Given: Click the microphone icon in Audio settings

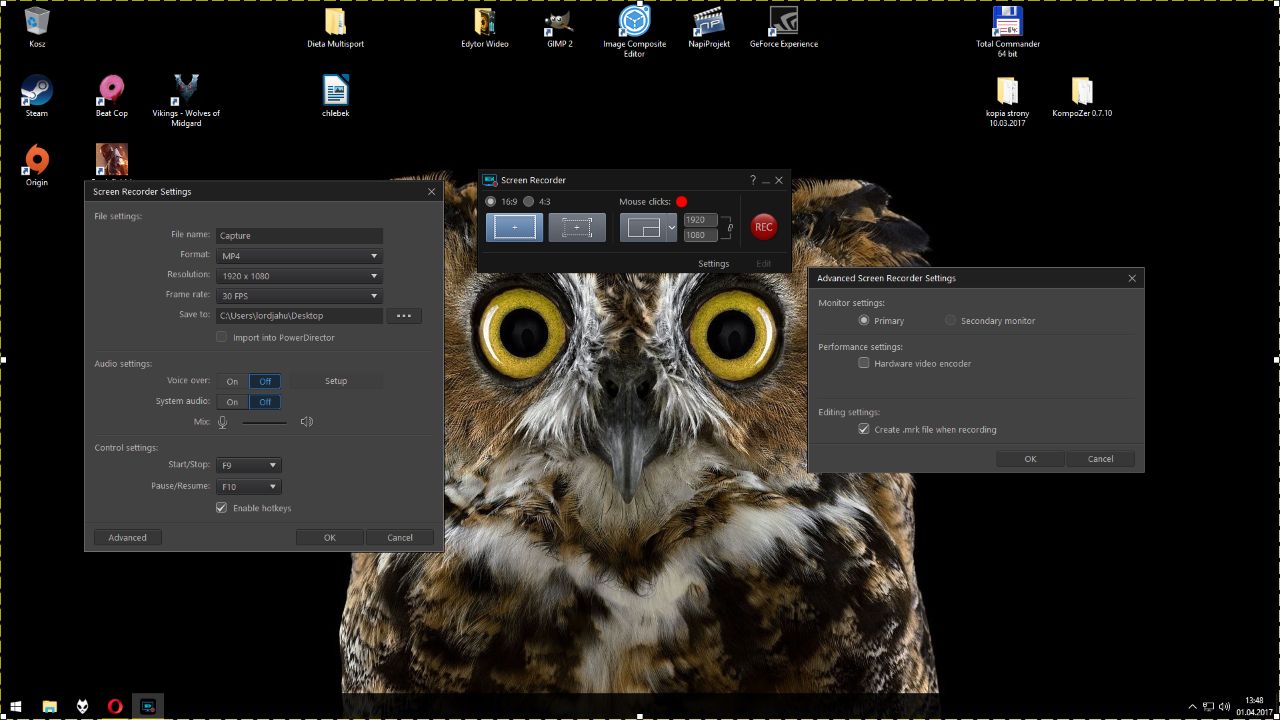Looking at the screenshot, I should pos(223,422).
